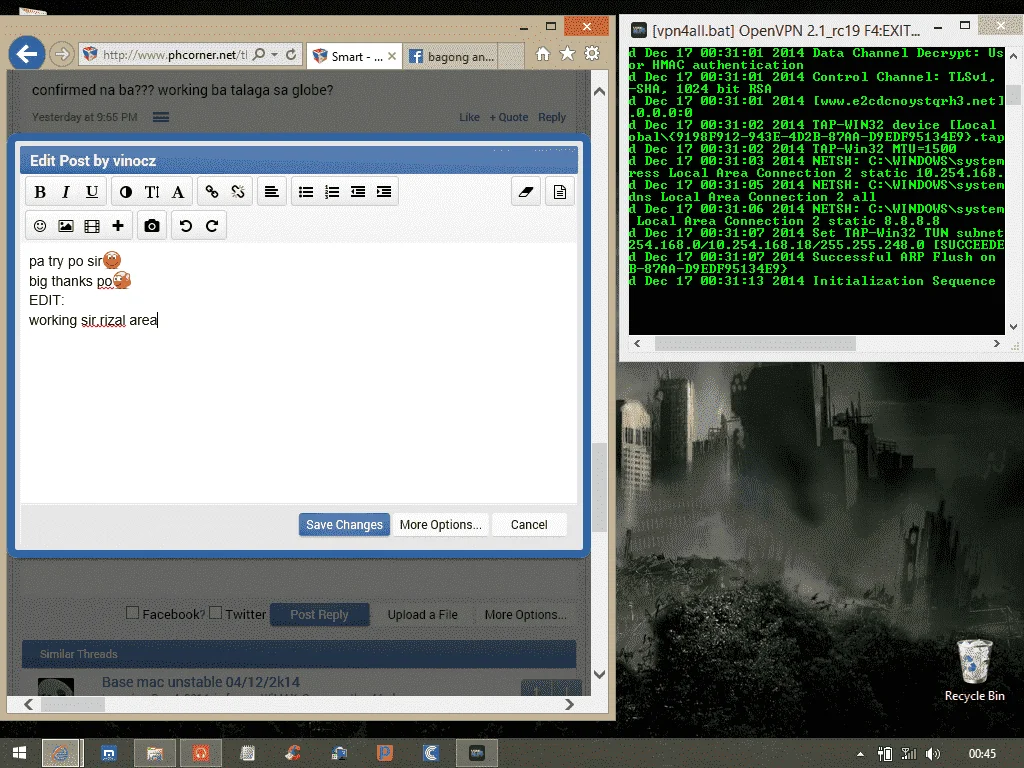Screen dimensions: 1024x768
Task: Remove link with the unlink icon
Action: [x=238, y=192]
